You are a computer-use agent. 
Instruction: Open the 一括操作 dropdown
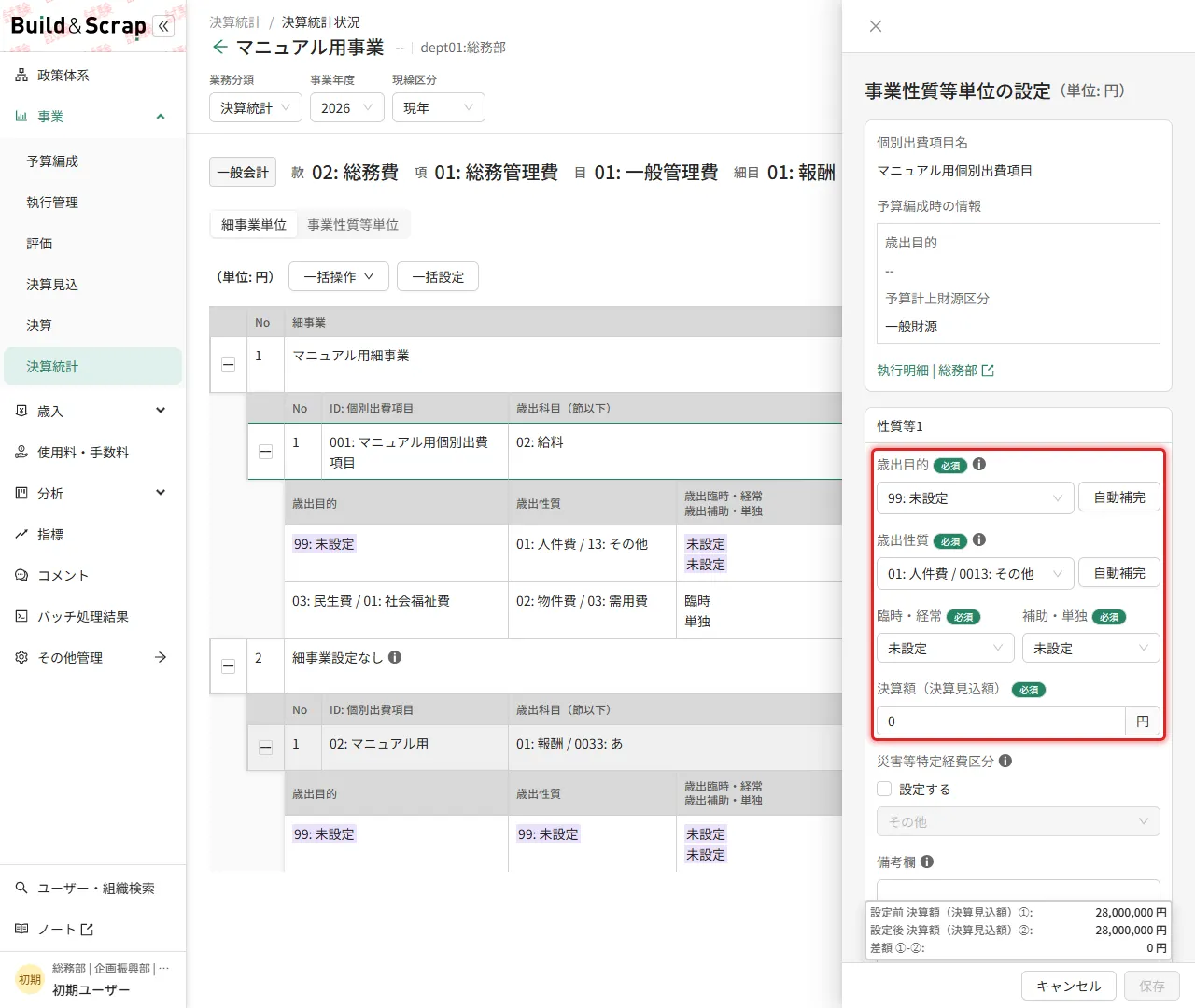(x=338, y=276)
